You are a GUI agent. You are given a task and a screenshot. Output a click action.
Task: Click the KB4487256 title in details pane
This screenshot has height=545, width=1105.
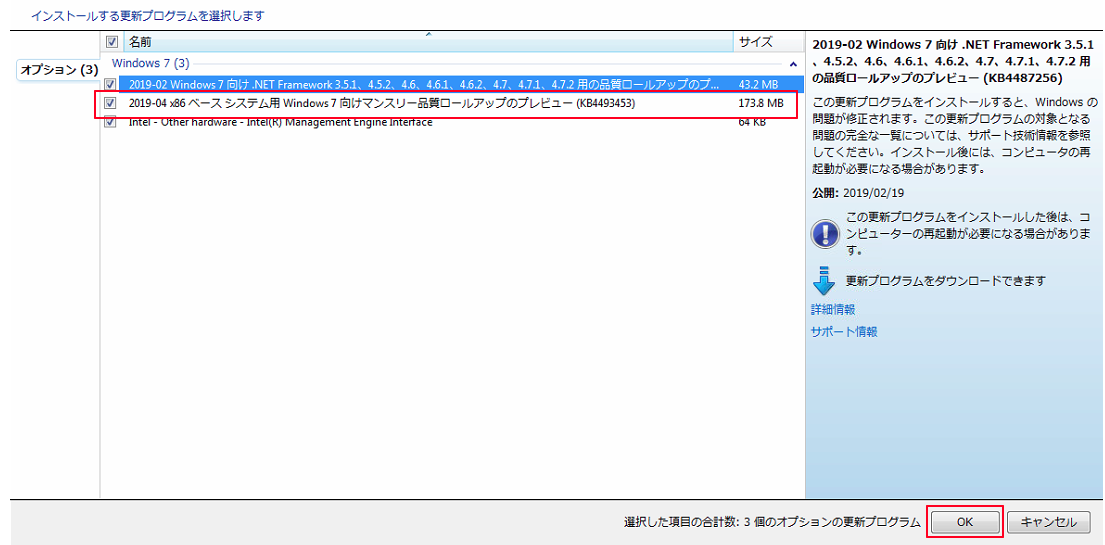pos(951,60)
